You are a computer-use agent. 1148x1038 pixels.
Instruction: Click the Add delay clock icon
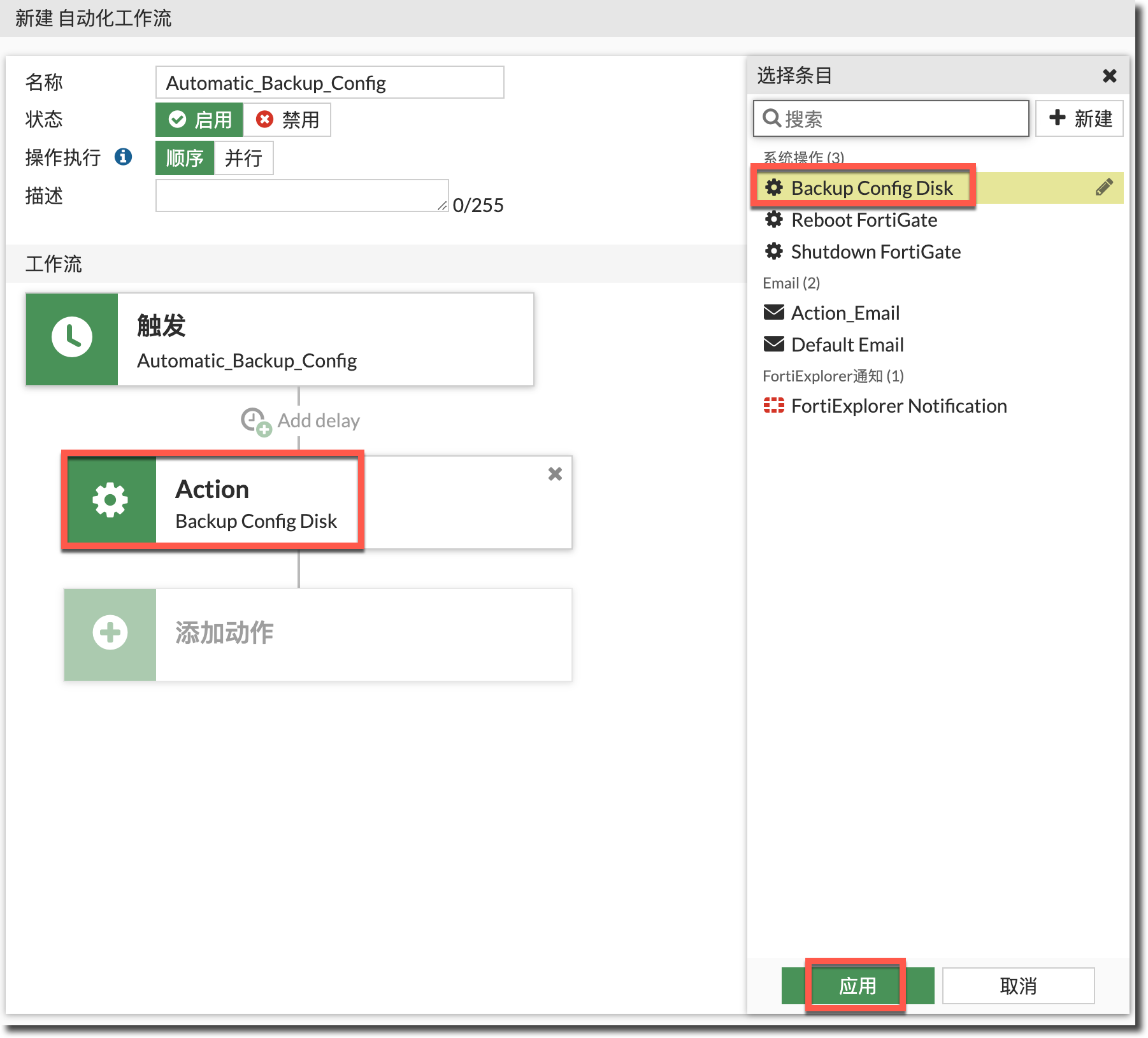255,421
